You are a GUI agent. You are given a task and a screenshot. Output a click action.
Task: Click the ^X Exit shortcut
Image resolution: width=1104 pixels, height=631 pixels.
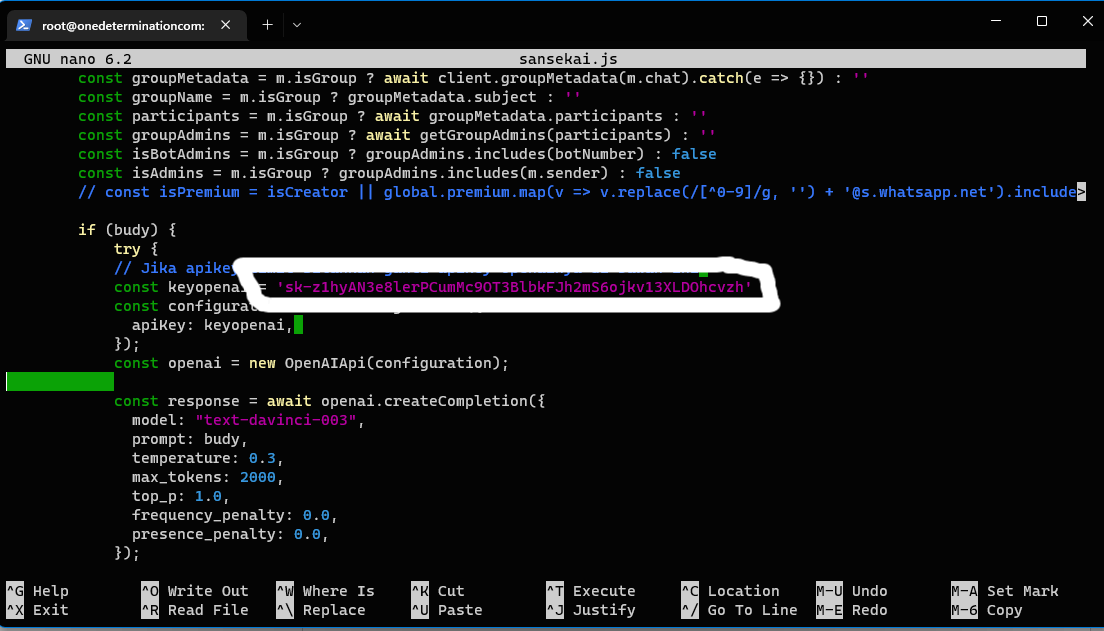click(x=38, y=610)
